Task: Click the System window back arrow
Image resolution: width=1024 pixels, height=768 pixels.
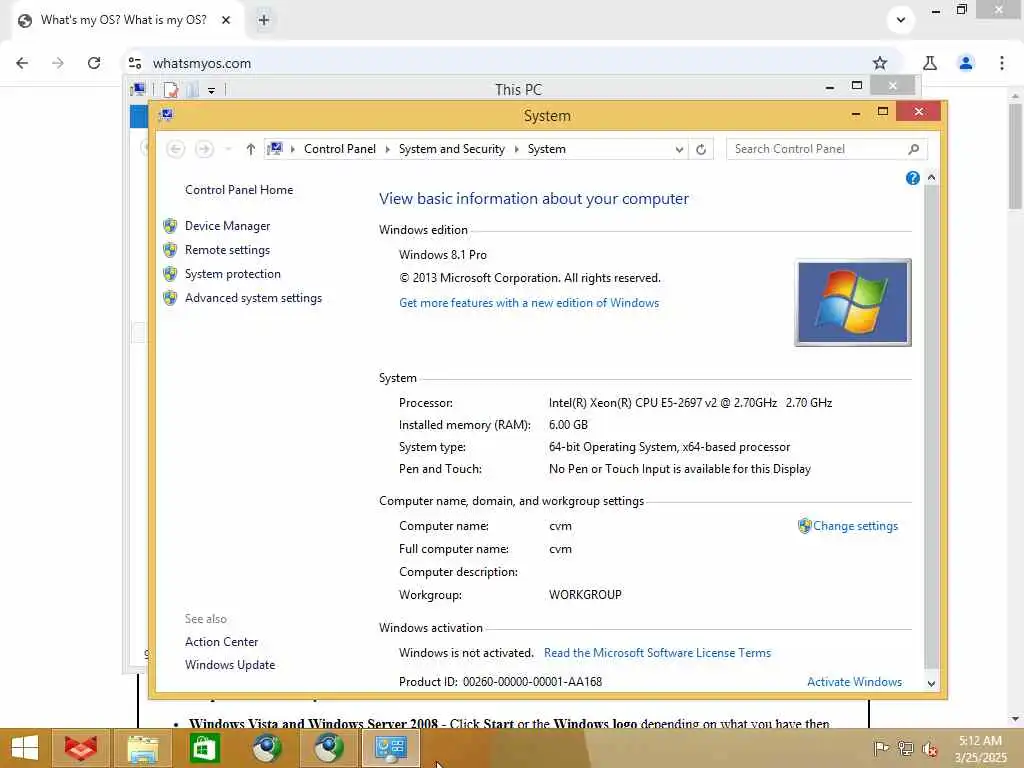Action: (x=176, y=150)
